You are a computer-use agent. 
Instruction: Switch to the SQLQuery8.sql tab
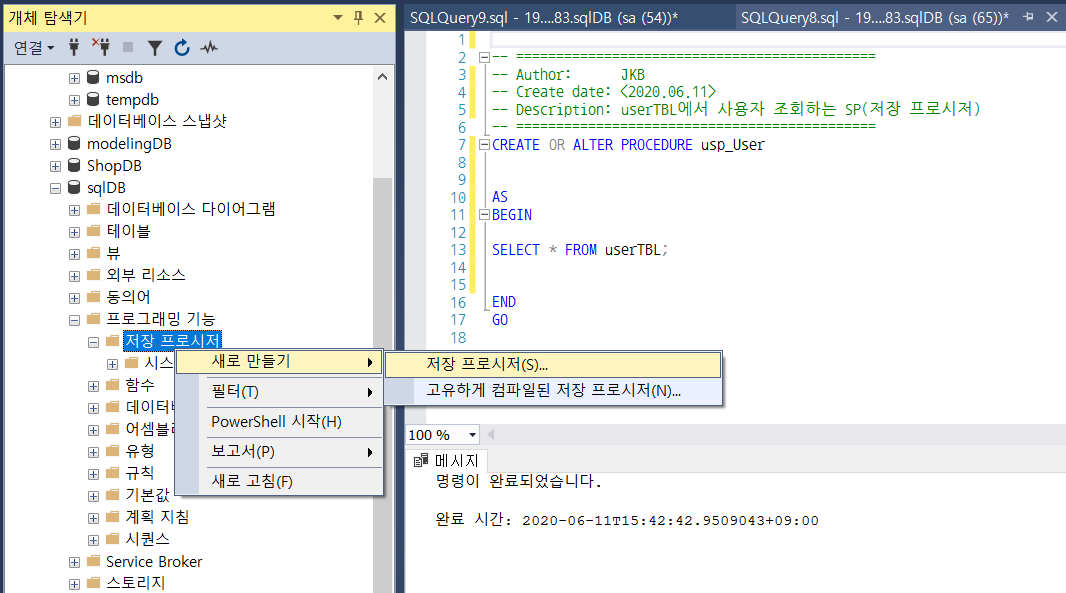click(x=875, y=18)
